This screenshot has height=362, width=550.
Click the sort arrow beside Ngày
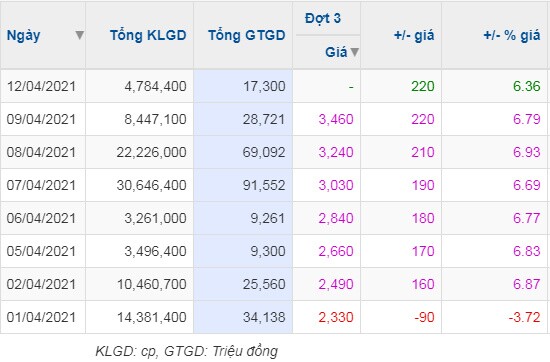tap(80, 35)
